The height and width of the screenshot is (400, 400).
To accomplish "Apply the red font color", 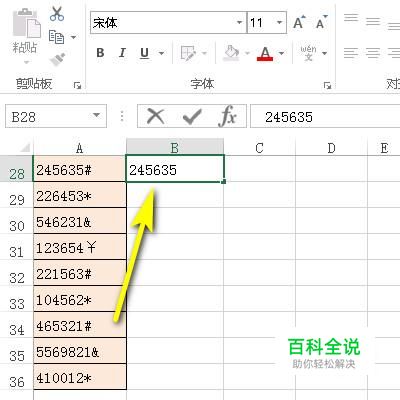I will pos(265,53).
